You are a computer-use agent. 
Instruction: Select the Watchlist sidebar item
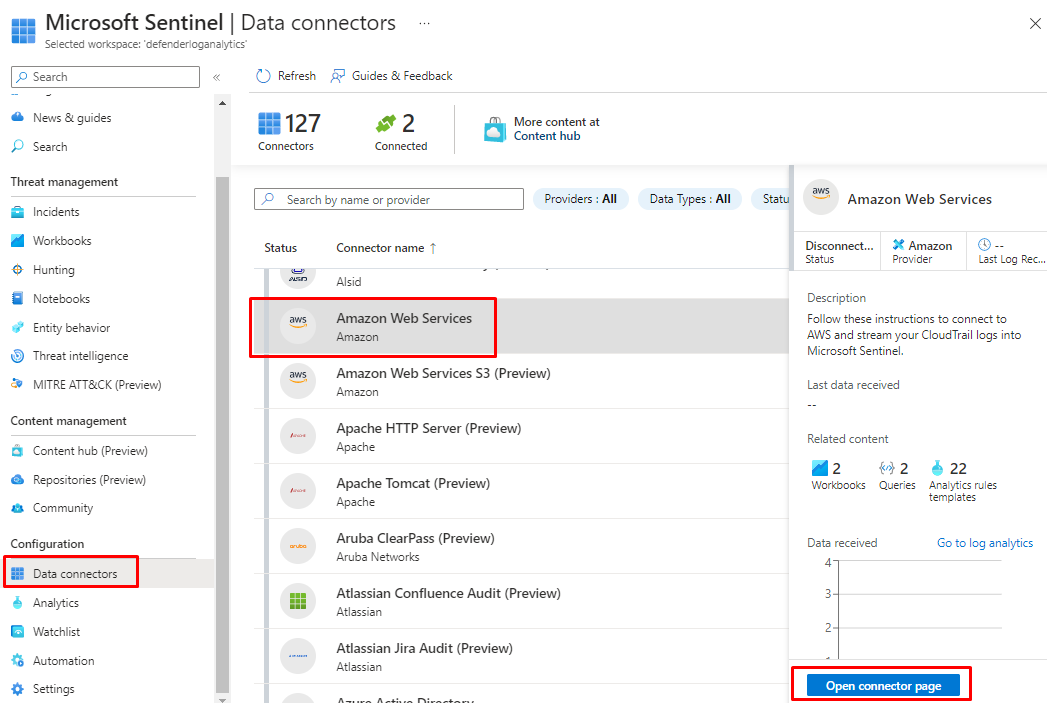pos(56,632)
